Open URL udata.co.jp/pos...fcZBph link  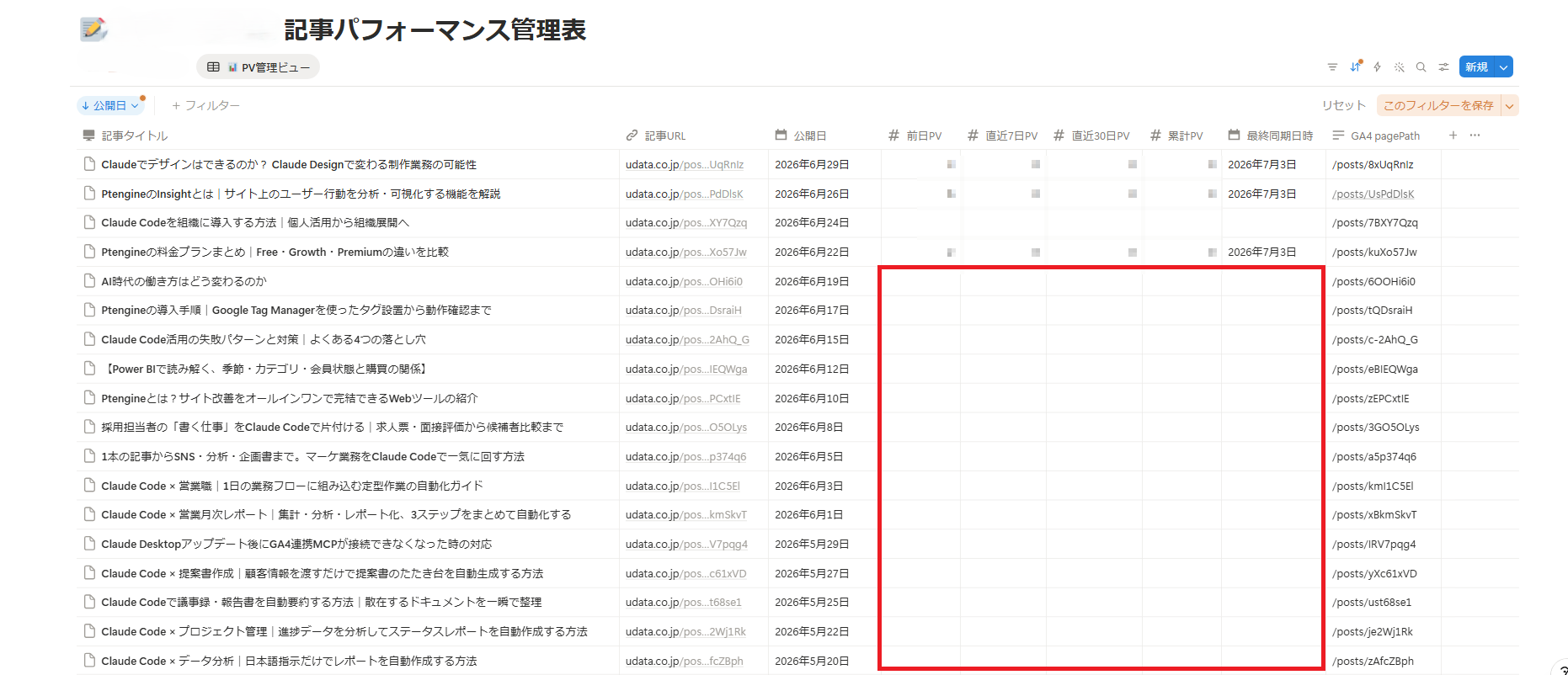pos(684,661)
